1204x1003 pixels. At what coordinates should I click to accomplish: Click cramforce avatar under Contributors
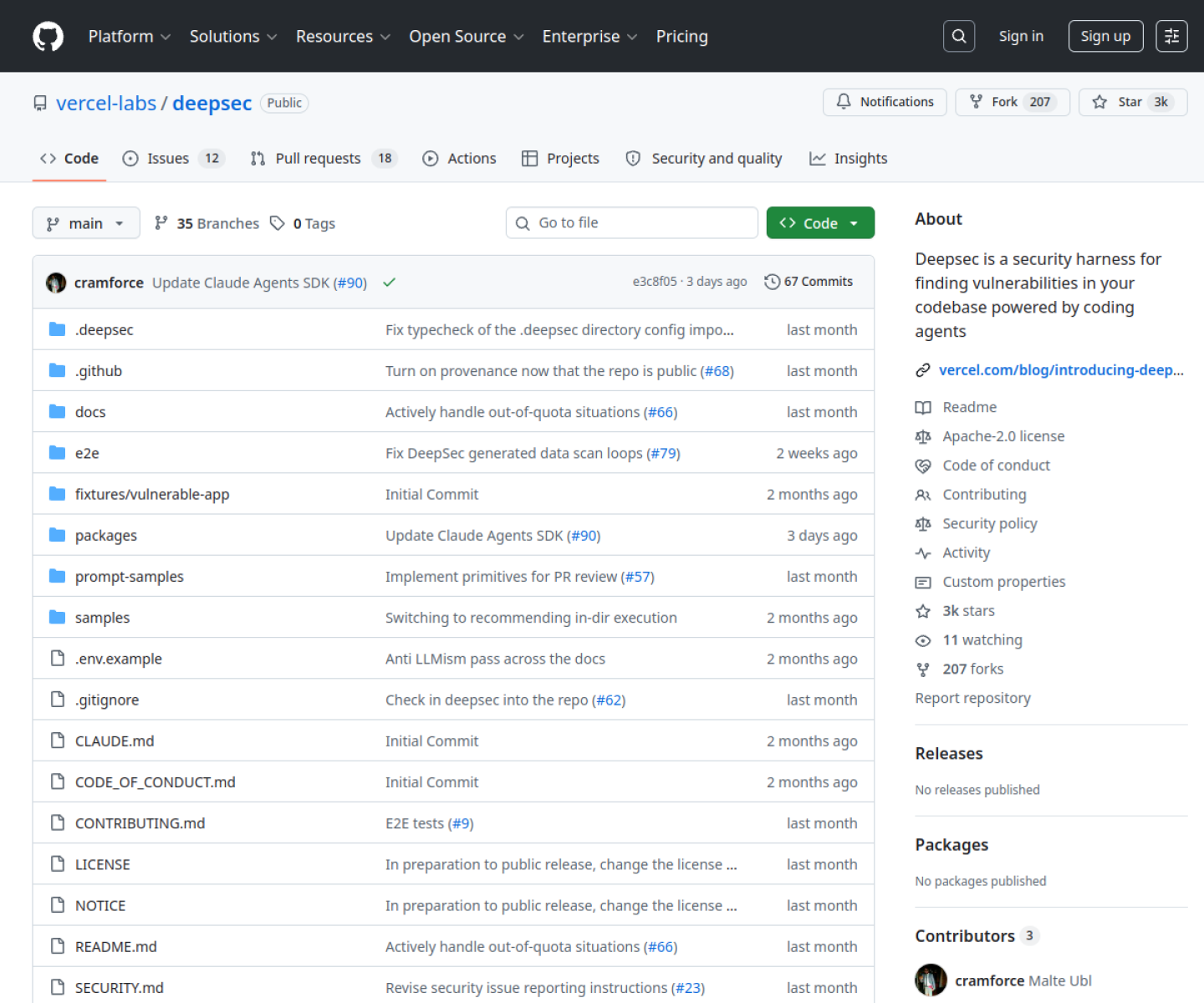pyautogui.click(x=931, y=980)
